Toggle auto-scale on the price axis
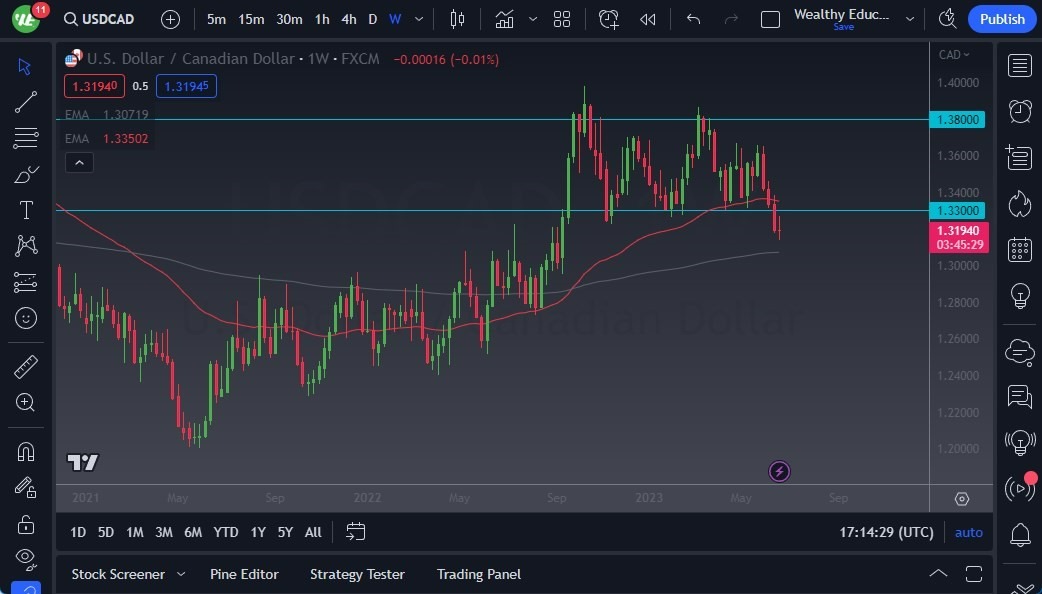The image size is (1042, 594). pos(967,532)
